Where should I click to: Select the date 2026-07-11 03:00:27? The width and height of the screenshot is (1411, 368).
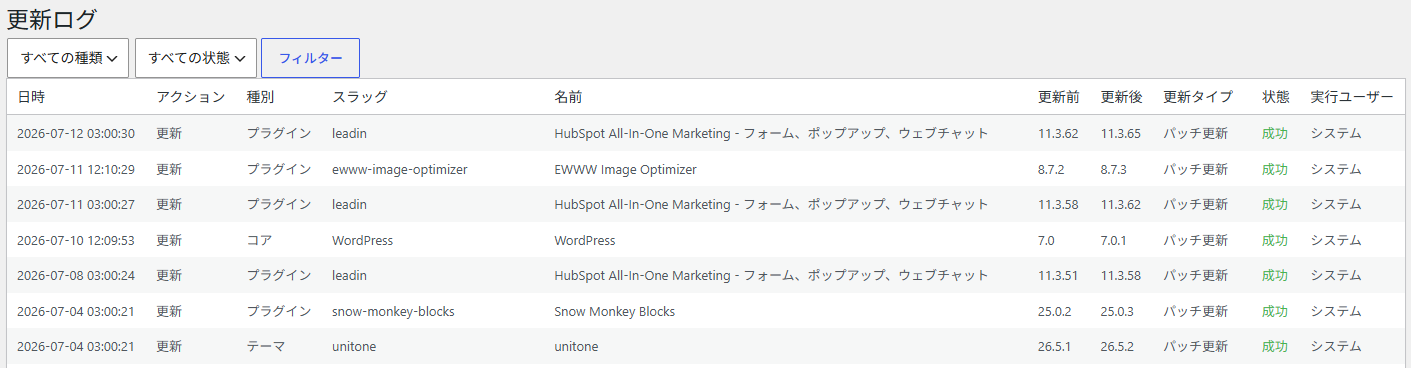point(76,204)
